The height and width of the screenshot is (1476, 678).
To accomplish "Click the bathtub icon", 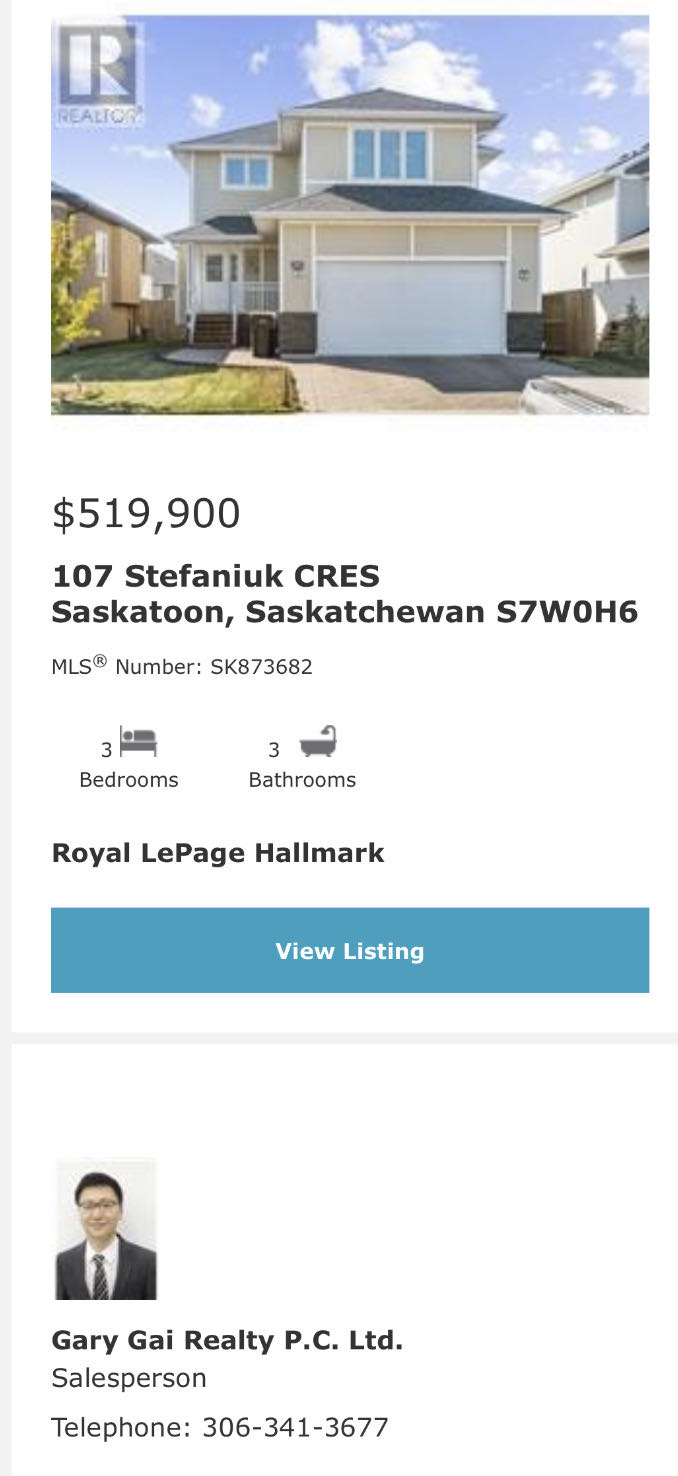I will click(318, 742).
